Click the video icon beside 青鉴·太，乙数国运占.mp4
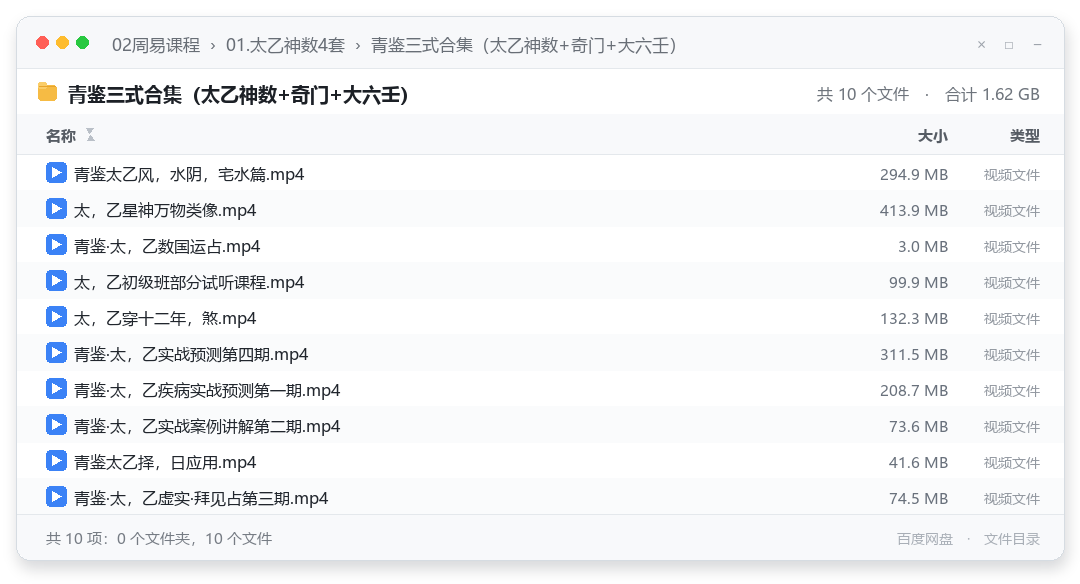This screenshot has width=1080, height=584. (56, 244)
